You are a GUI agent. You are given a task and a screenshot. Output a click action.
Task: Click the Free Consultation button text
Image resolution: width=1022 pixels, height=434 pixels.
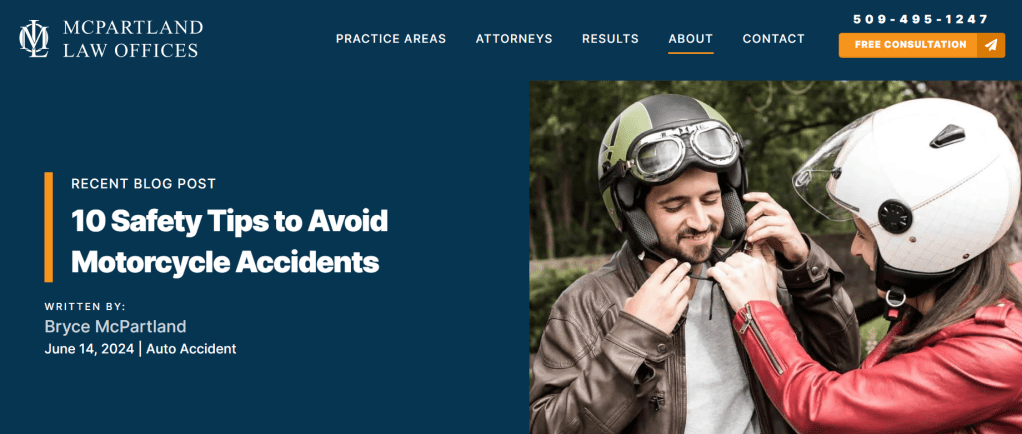[x=911, y=45]
